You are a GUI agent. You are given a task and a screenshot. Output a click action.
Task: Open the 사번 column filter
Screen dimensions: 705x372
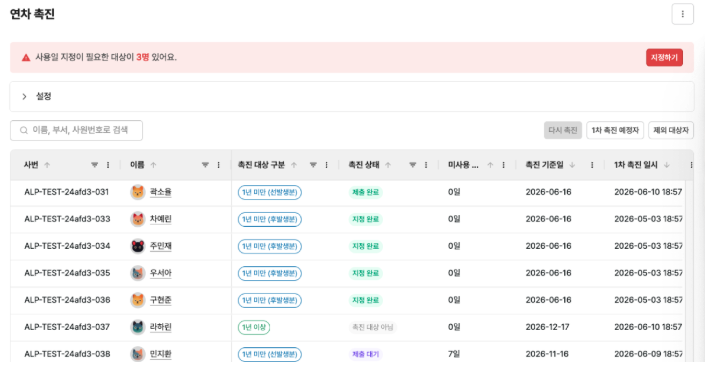tap(94, 165)
